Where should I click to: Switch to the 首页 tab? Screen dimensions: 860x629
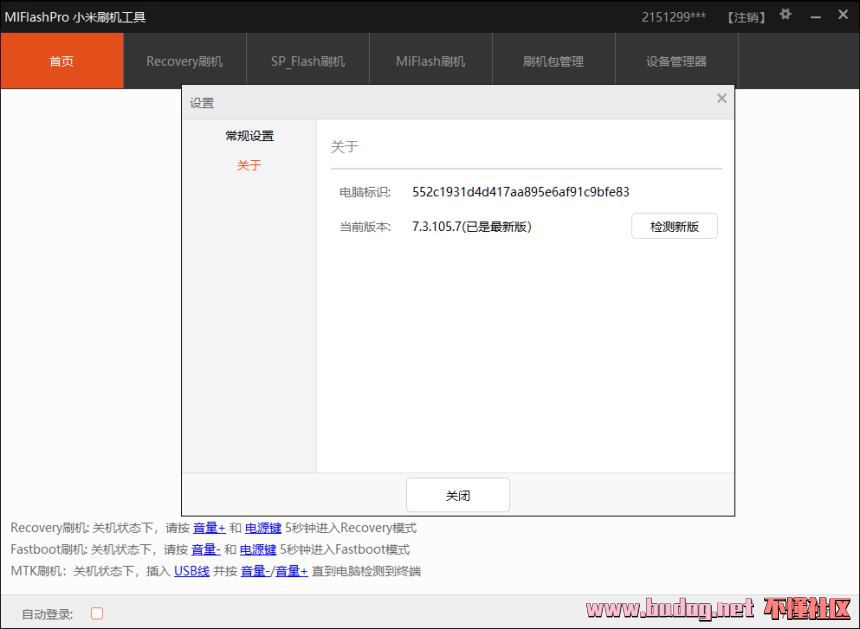point(62,61)
